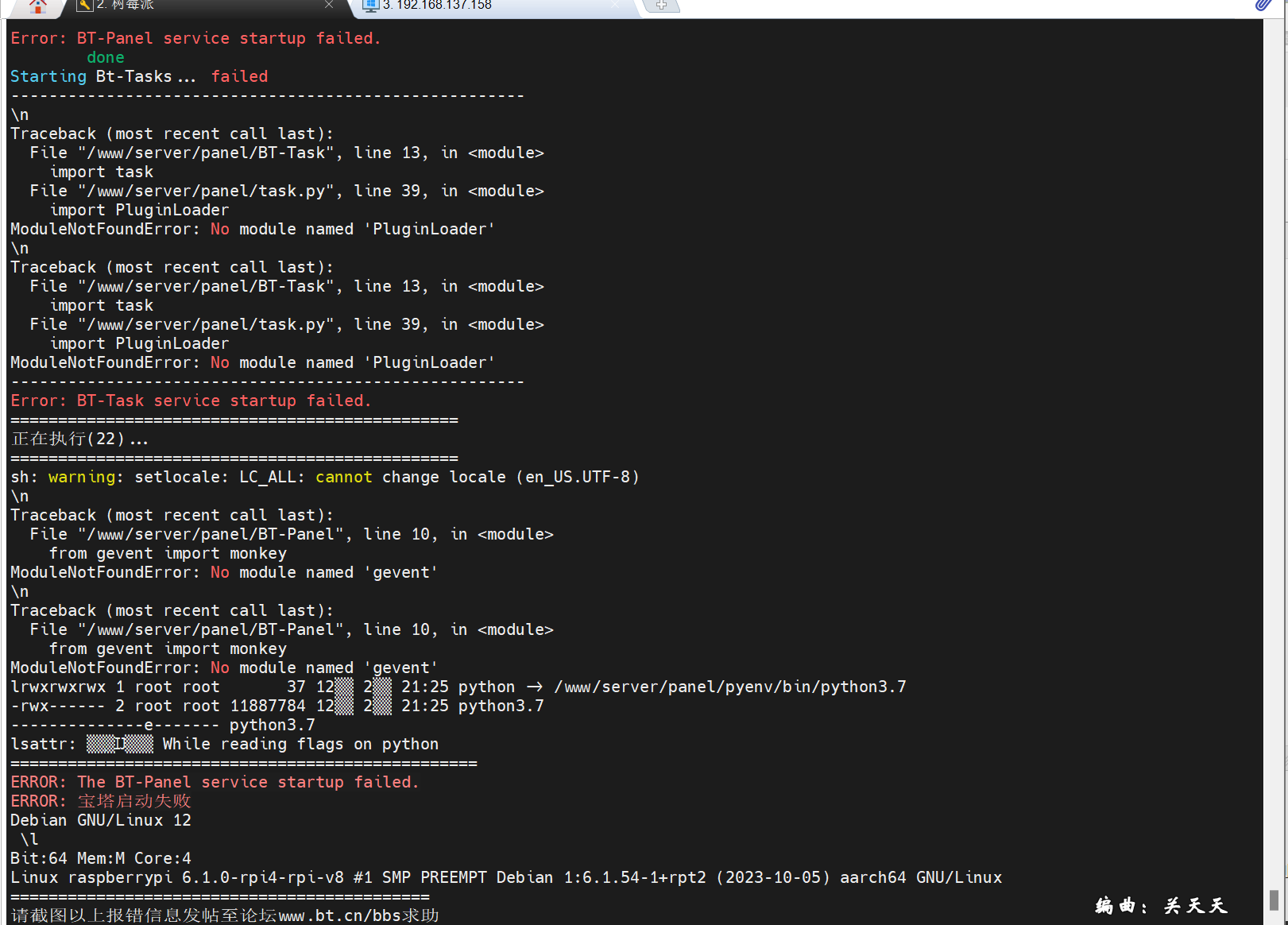The height and width of the screenshot is (925, 1288).
Task: Click the 'Starting Bt-Tasks... failed' line
Action: [x=139, y=76]
